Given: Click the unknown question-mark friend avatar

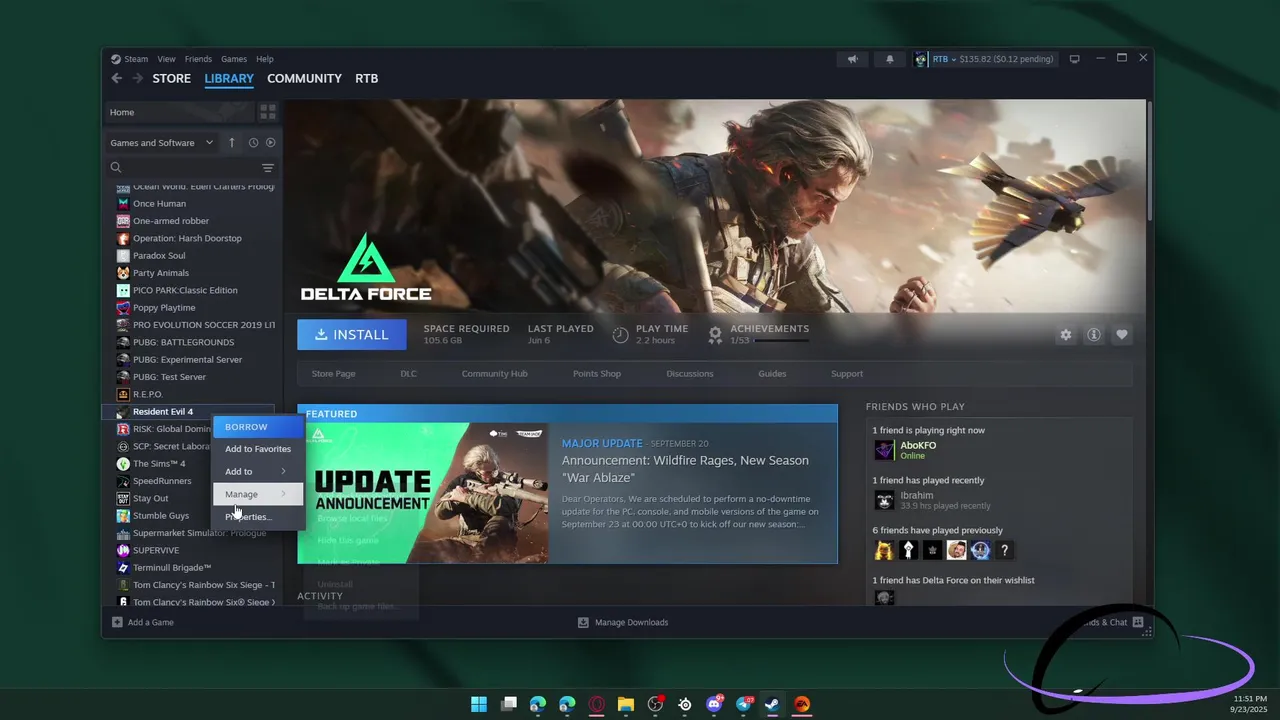Looking at the screenshot, I should click(1005, 550).
